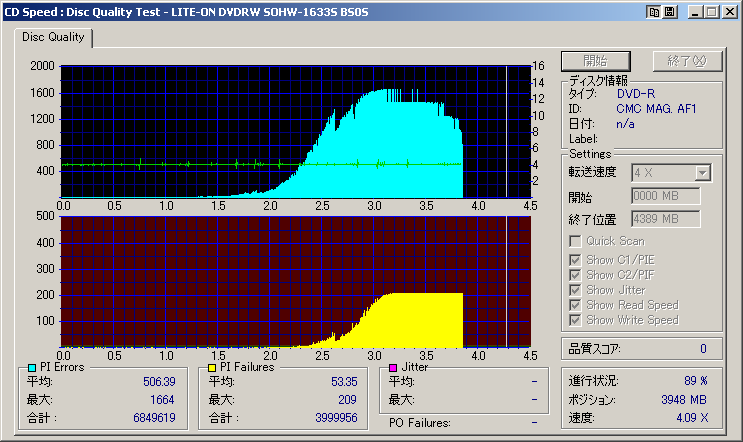
Task: Toggle the Show C2/PIF checkbox
Action: (x=575, y=275)
